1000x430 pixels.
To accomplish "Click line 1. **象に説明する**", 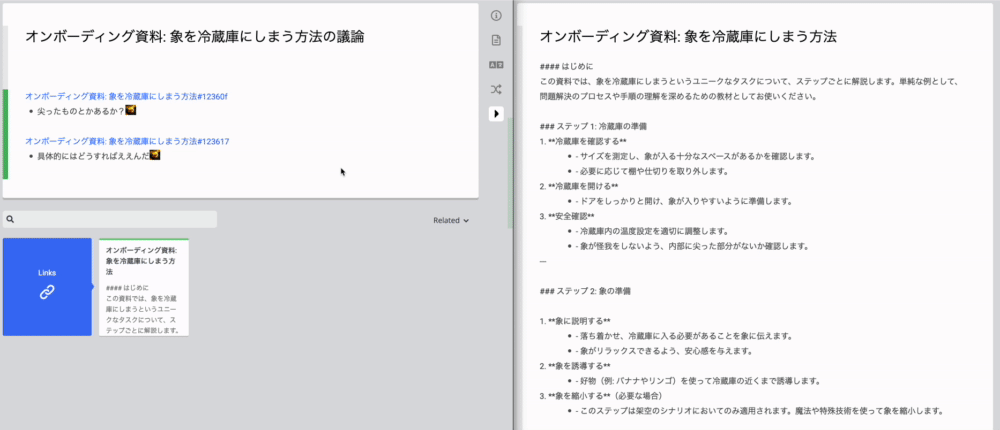I will [575, 321].
